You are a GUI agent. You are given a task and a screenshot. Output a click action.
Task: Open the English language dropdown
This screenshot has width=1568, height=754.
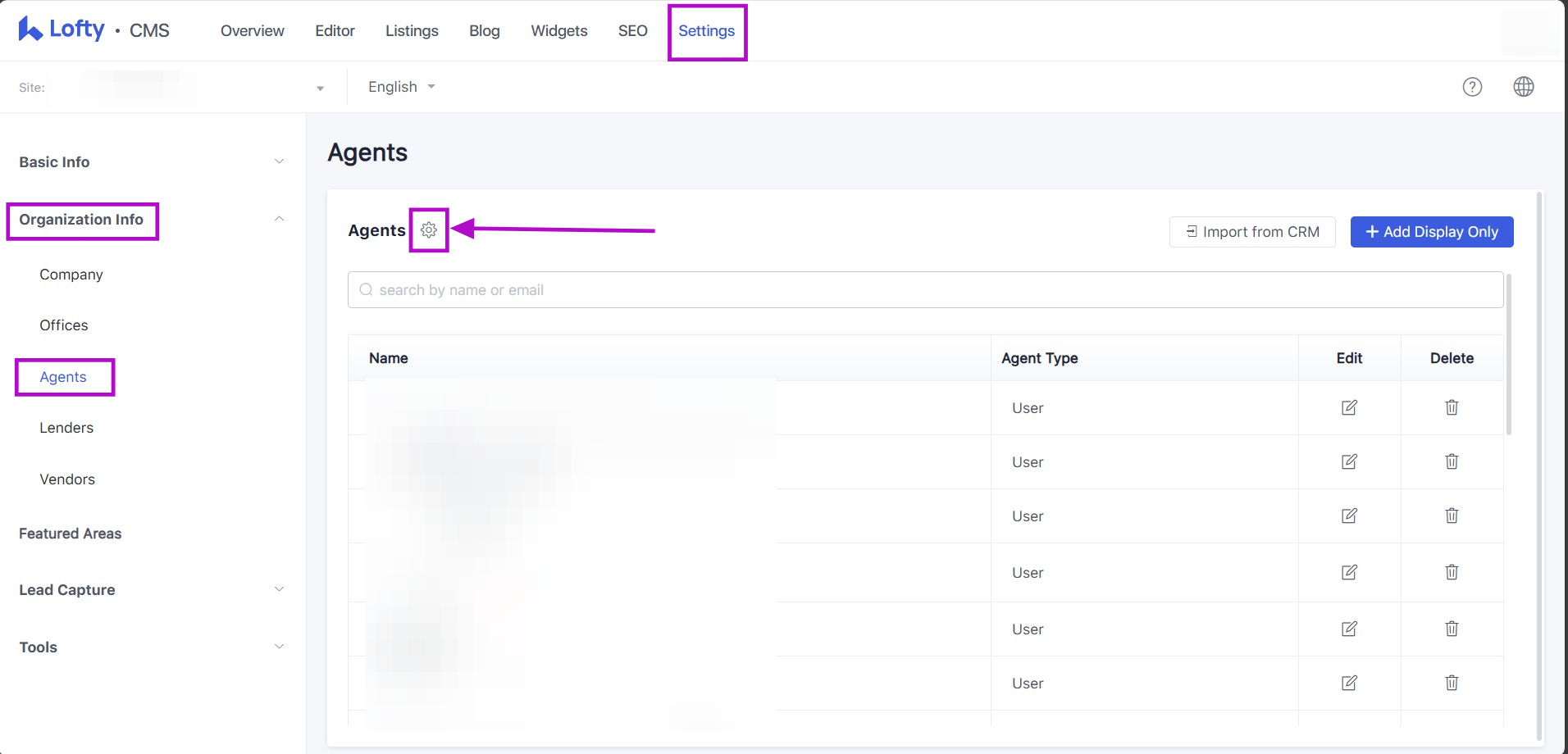point(401,87)
